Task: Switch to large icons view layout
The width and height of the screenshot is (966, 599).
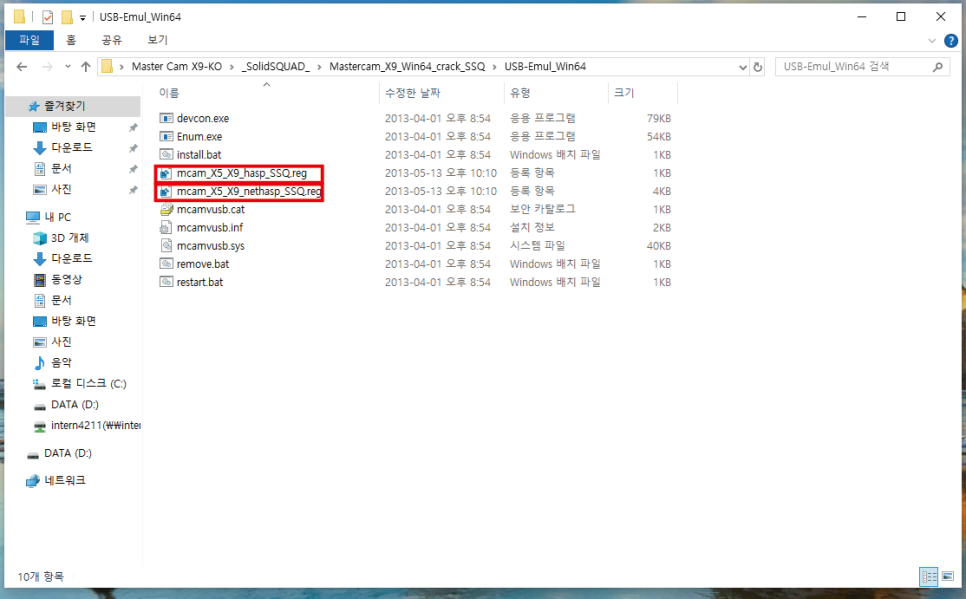Action: (948, 577)
